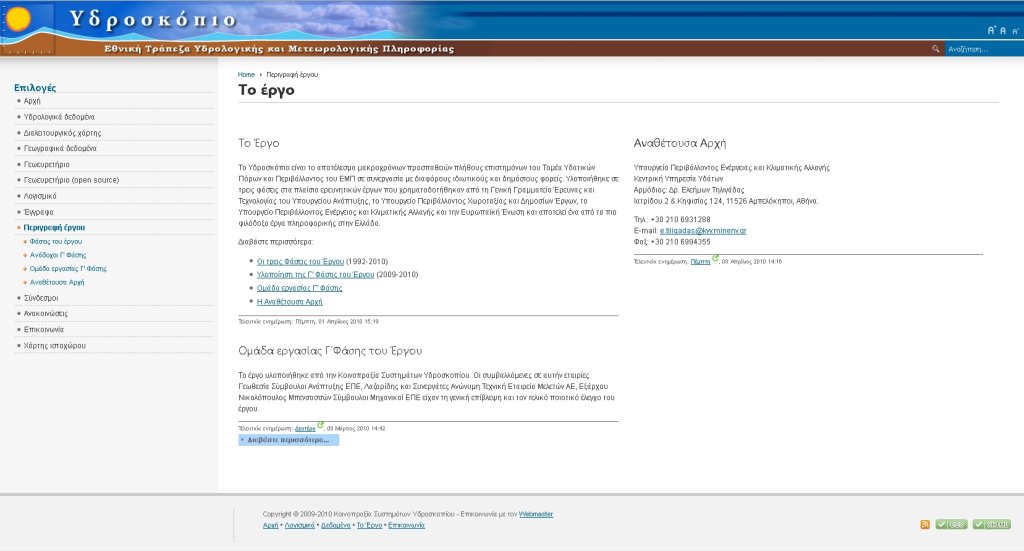Click the Το Έργο section heading

[259, 143]
